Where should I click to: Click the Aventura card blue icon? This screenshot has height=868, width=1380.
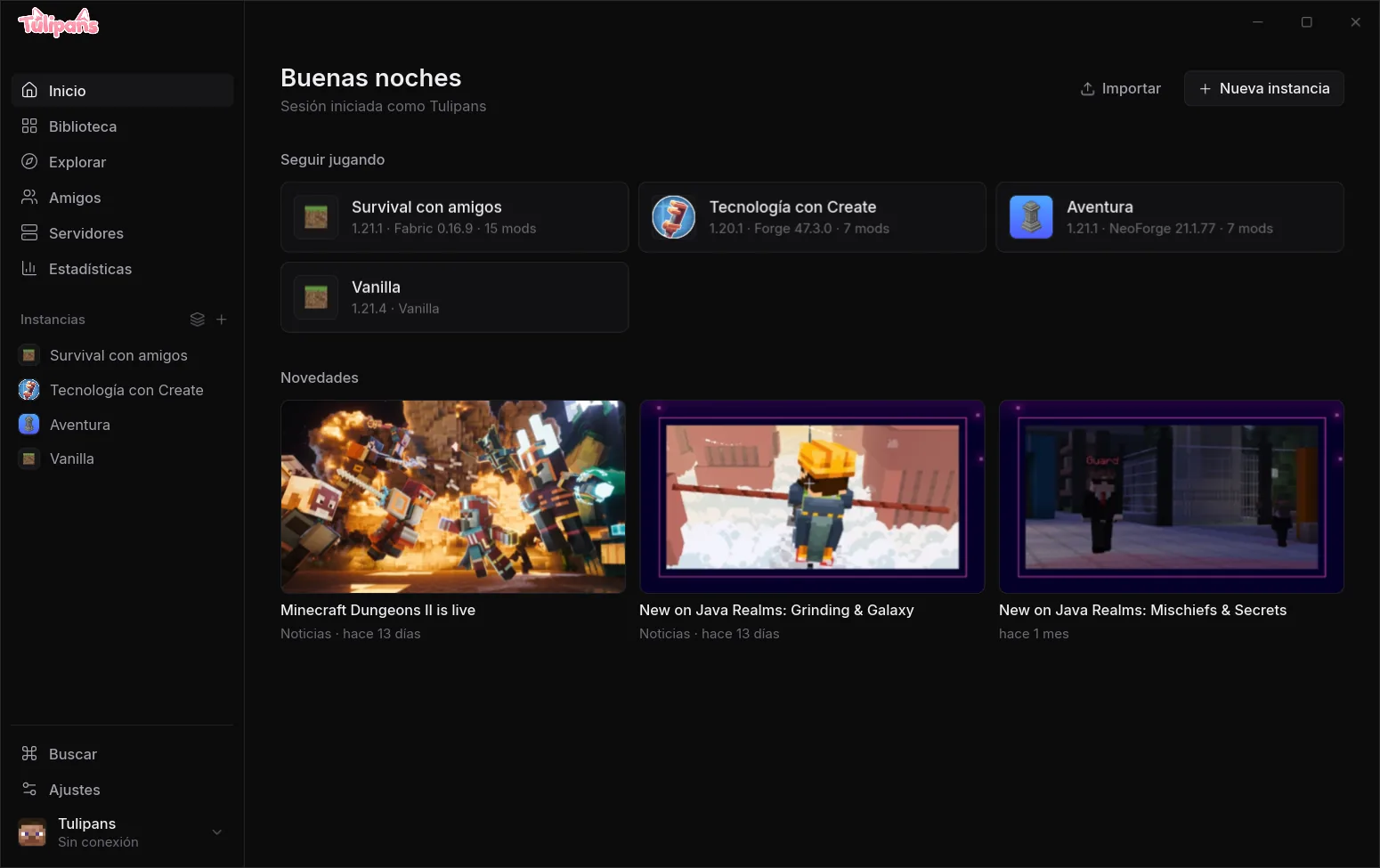(1031, 217)
